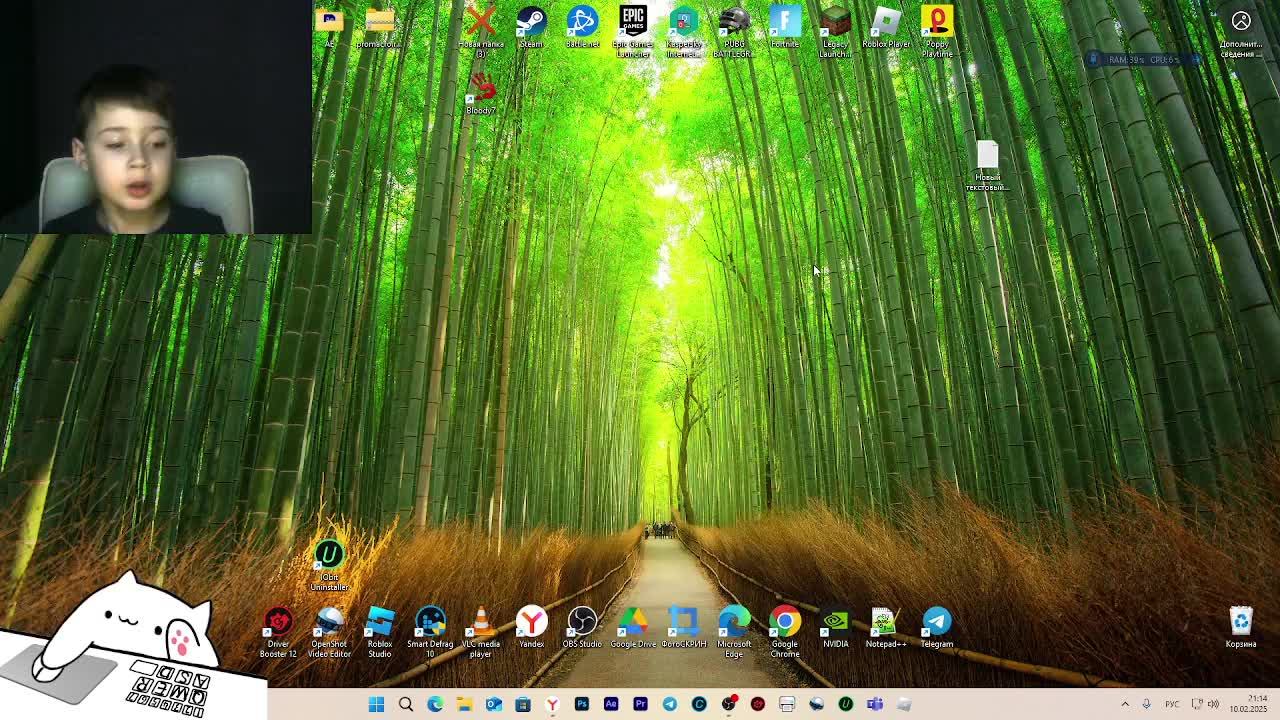
Task: Select OpenShot Video Editor shortcut
Action: (x=329, y=632)
